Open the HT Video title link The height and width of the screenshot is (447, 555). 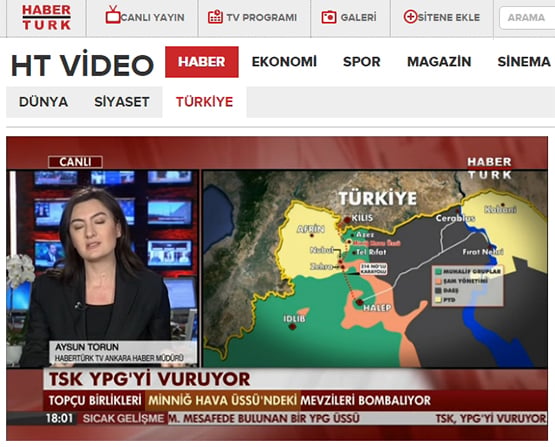click(x=82, y=65)
